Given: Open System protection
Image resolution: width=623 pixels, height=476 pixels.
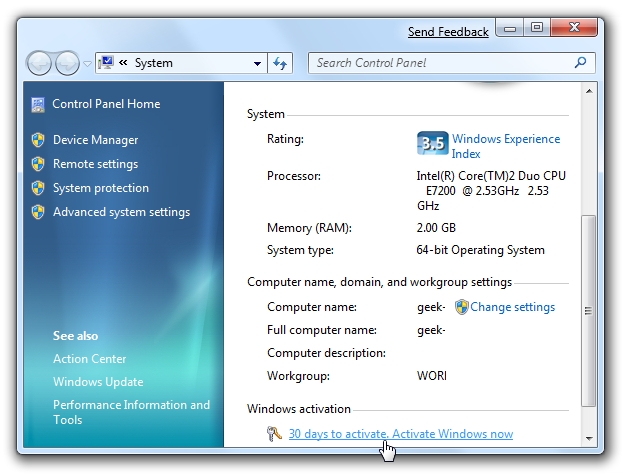Looking at the screenshot, I should 101,188.
